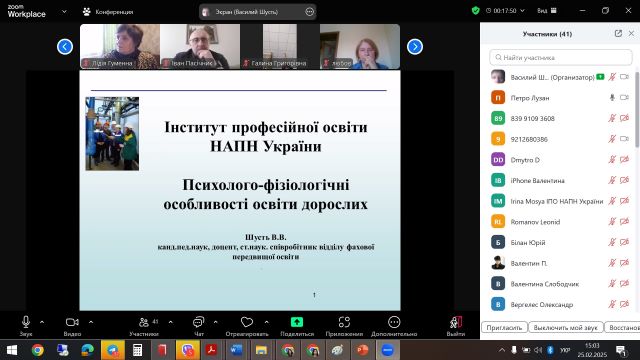Select Лідія Гуменна video thumbnail
The width and height of the screenshot is (640, 360).
point(120,46)
